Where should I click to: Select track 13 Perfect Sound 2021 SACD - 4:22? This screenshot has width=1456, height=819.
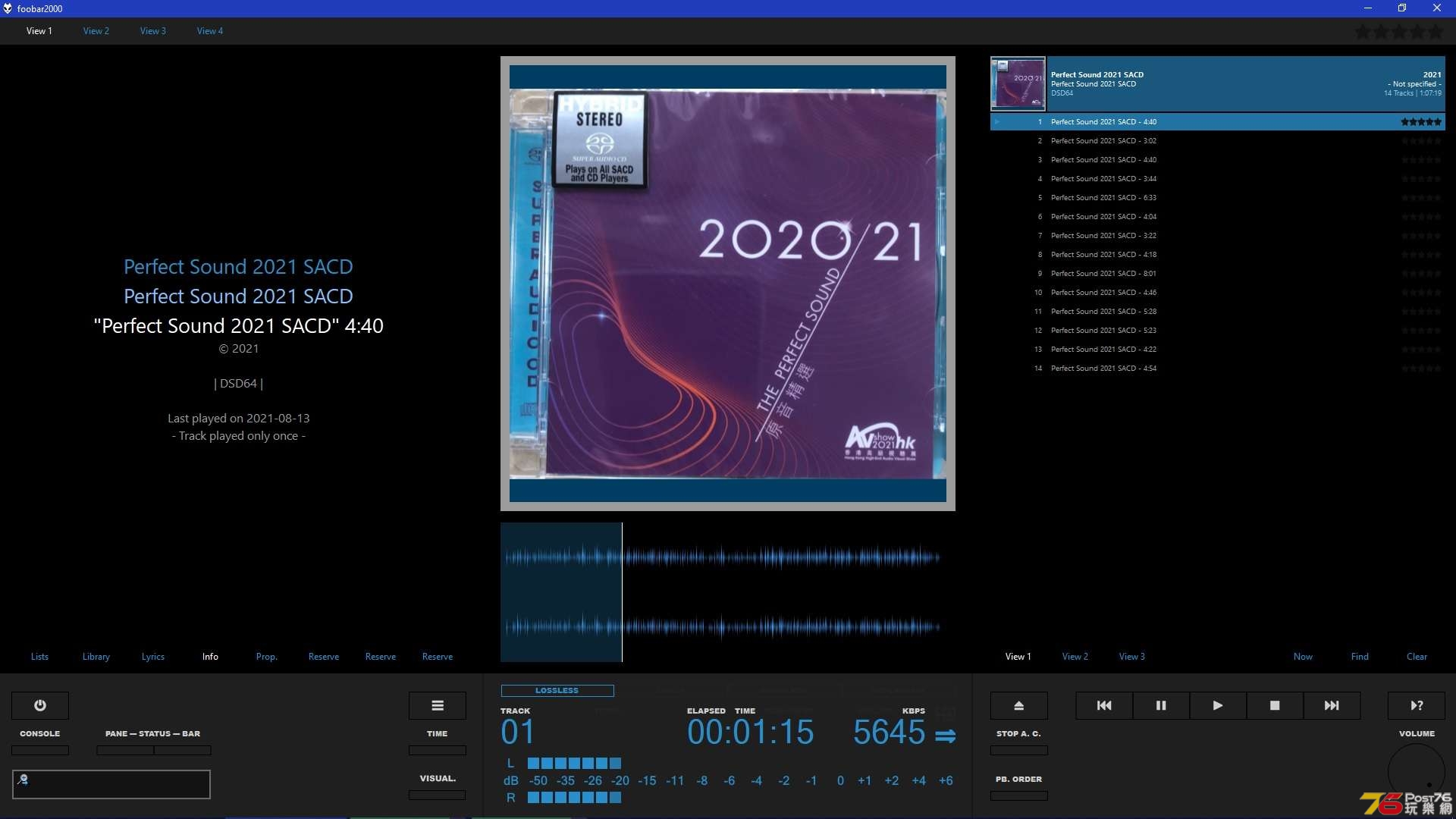(x=1218, y=350)
